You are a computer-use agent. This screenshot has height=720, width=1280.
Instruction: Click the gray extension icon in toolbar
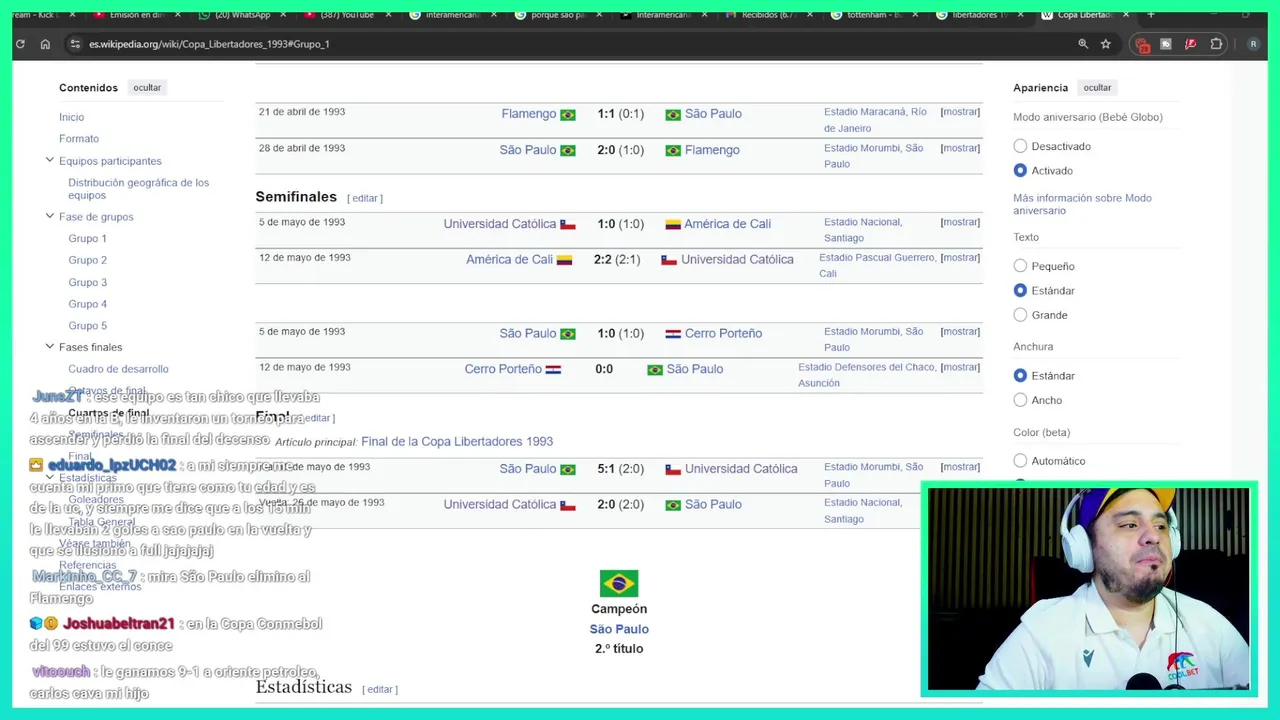coord(1166,44)
